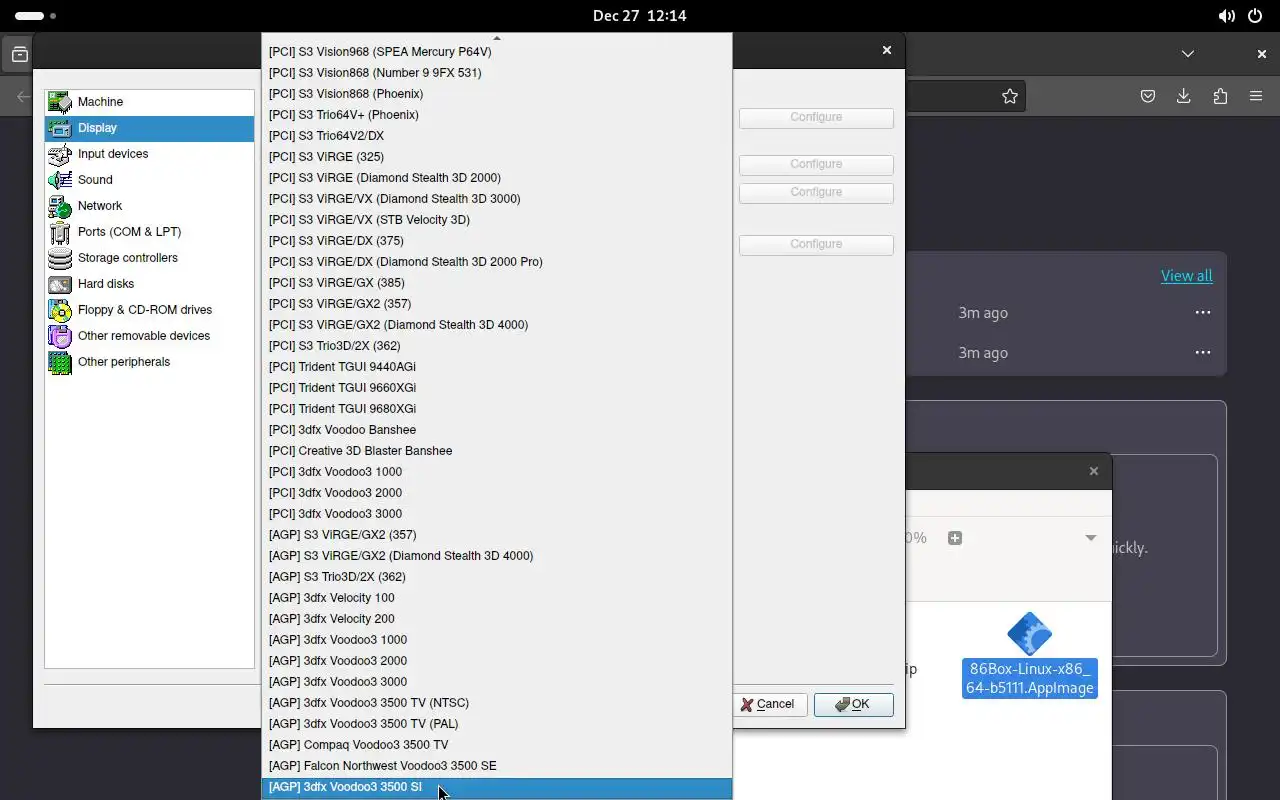Screen dimensions: 1280x800
Task: Click the fourth Configure button
Action: click(x=816, y=244)
